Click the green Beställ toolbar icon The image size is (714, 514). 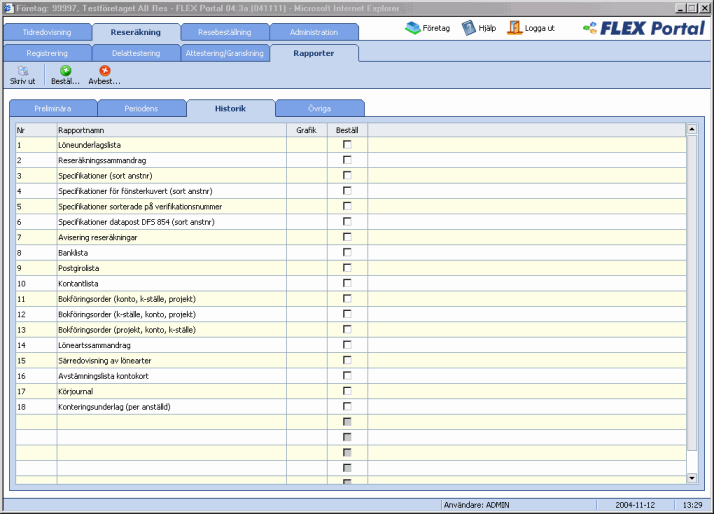65,70
